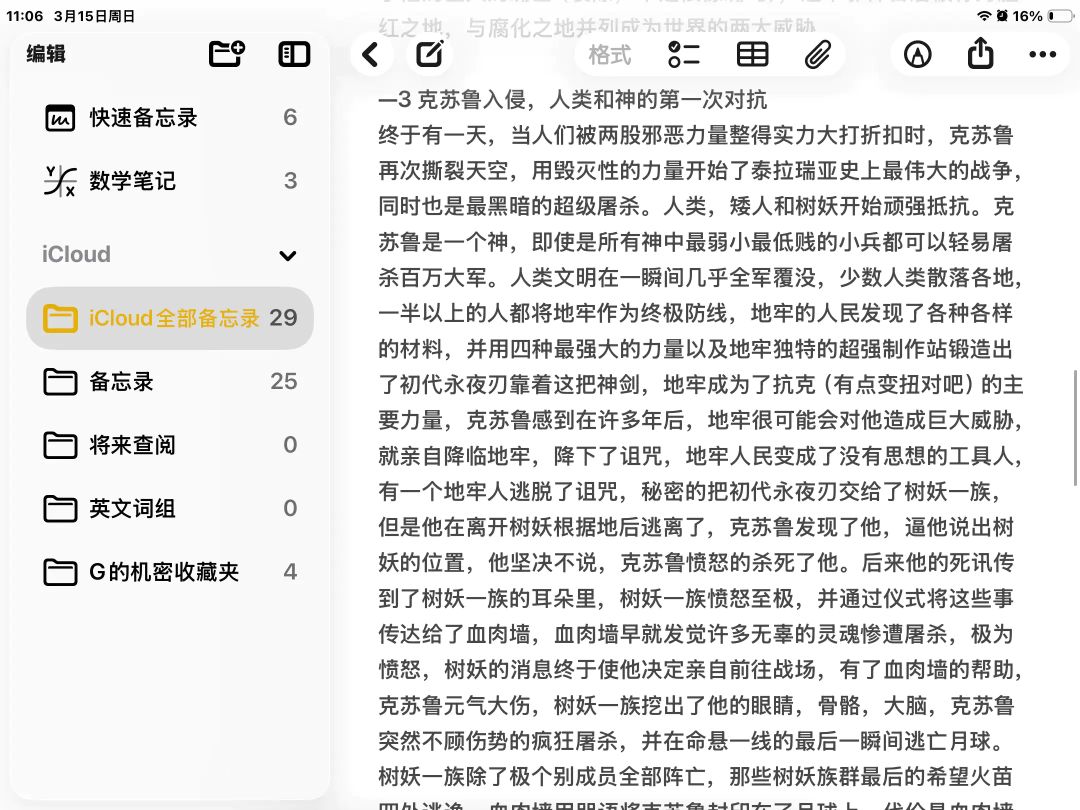Open the 快速备忘录 folder
The width and height of the screenshot is (1080, 810).
point(170,117)
